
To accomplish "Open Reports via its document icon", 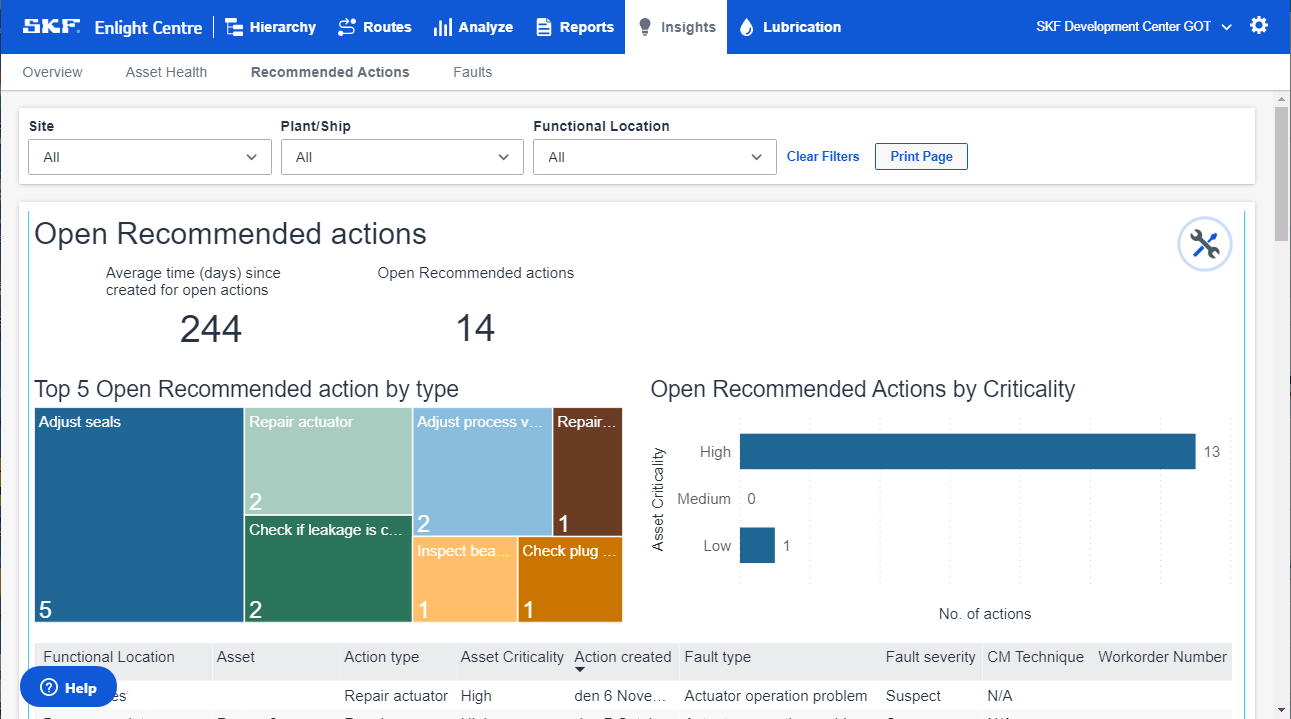I will (x=541, y=27).
